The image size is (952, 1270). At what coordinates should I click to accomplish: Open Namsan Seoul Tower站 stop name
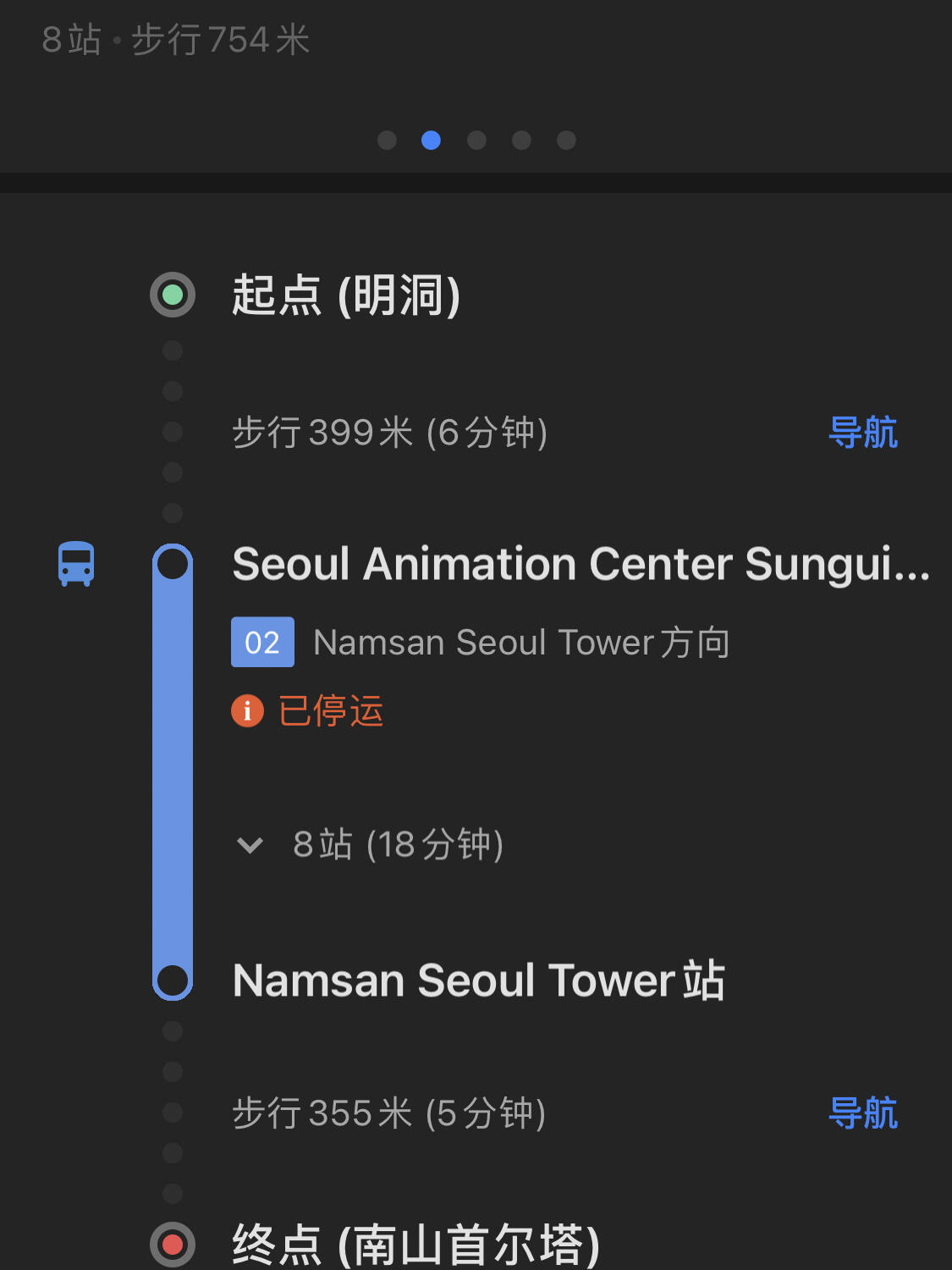pos(479,980)
